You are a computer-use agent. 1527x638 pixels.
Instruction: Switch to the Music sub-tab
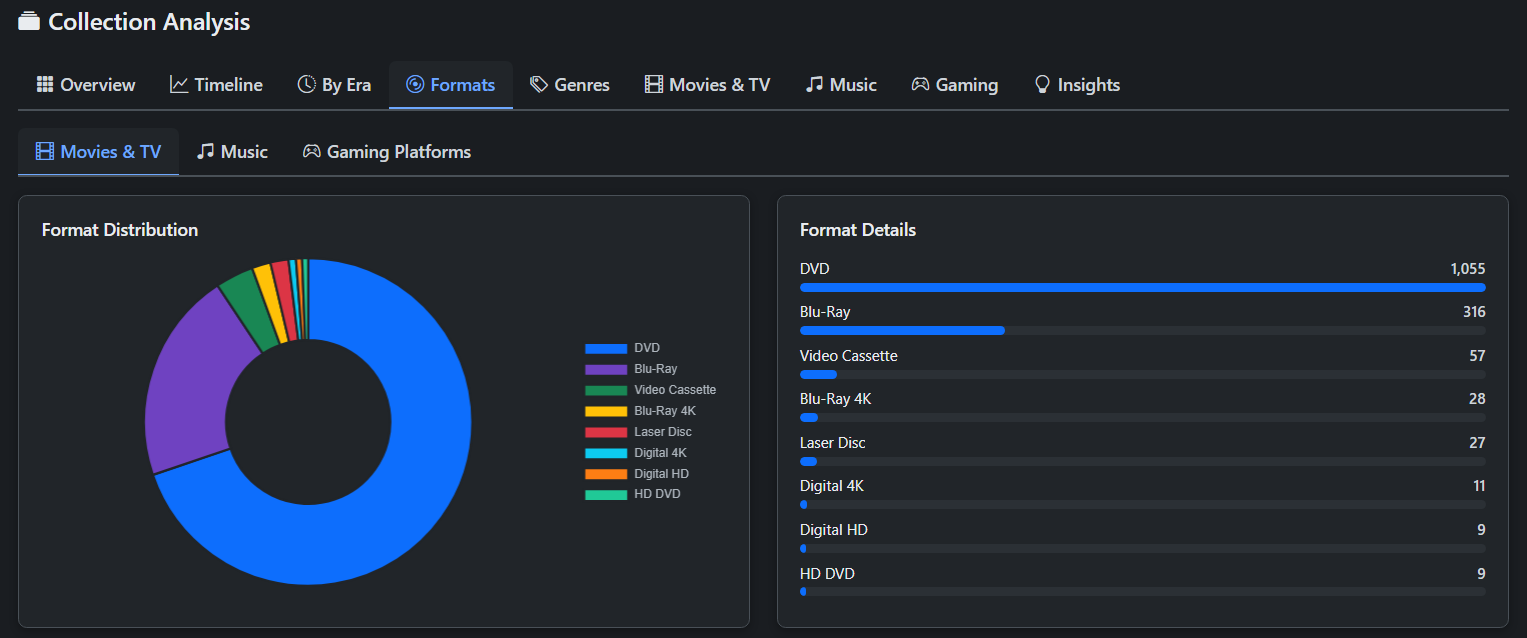click(x=233, y=152)
